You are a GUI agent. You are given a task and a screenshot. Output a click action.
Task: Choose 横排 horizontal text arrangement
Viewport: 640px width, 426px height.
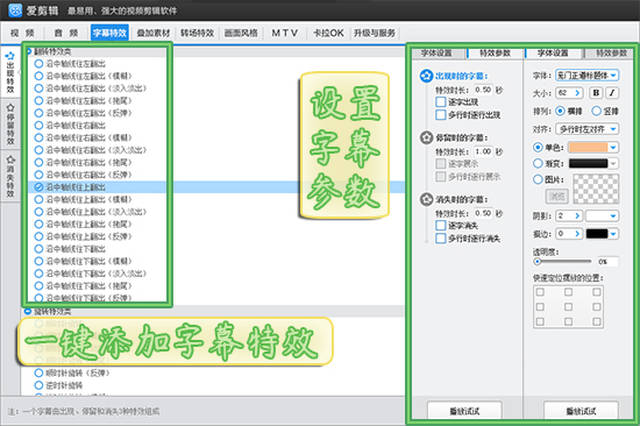point(560,111)
